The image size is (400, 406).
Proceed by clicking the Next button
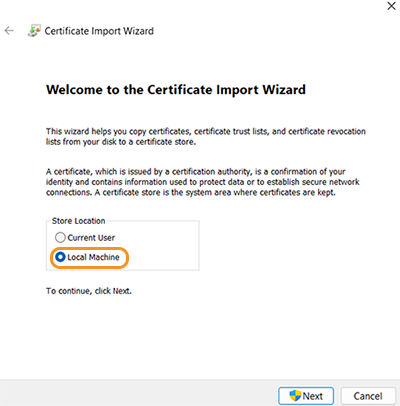pyautogui.click(x=306, y=396)
